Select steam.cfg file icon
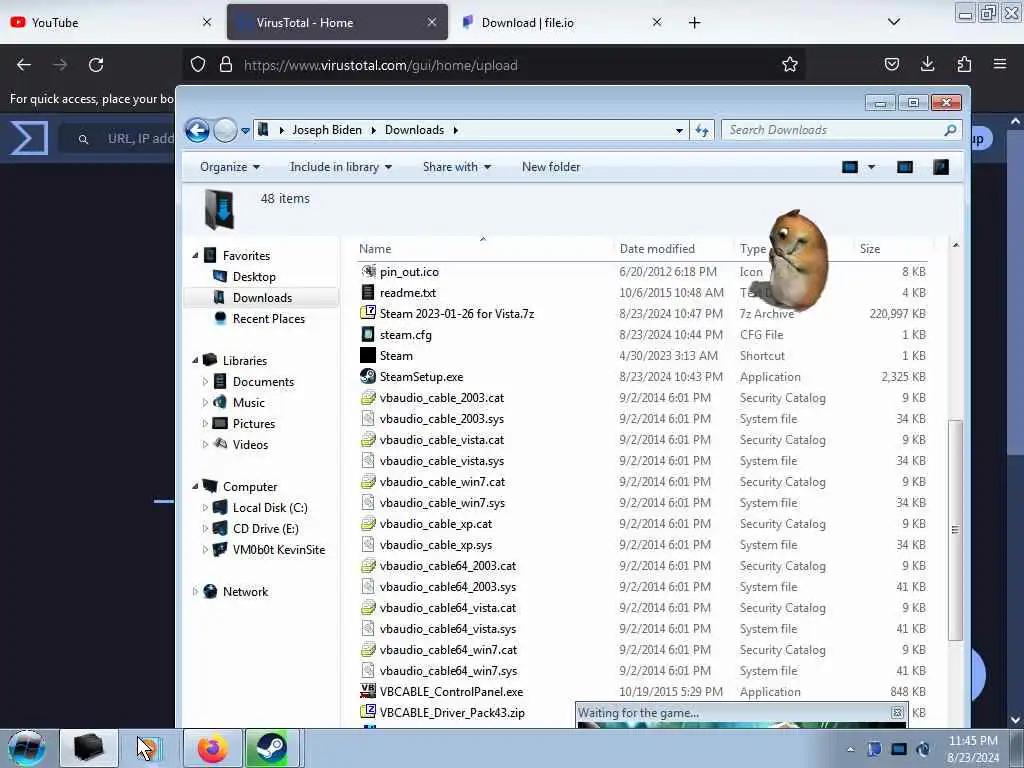Viewport: 1024px width, 768px height. pos(368,334)
